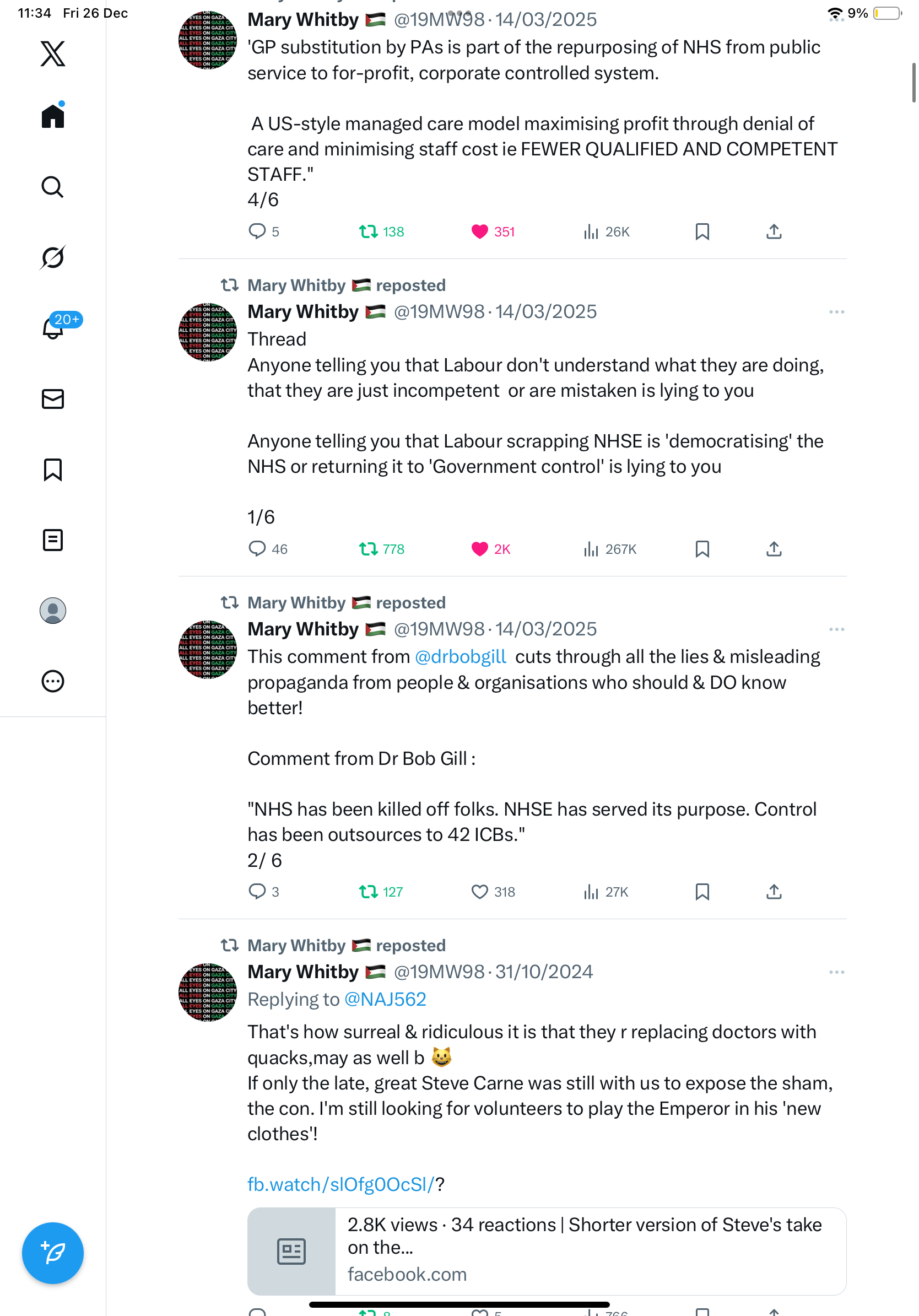
Task: Open the @drbobgill mention link
Action: [x=460, y=657]
